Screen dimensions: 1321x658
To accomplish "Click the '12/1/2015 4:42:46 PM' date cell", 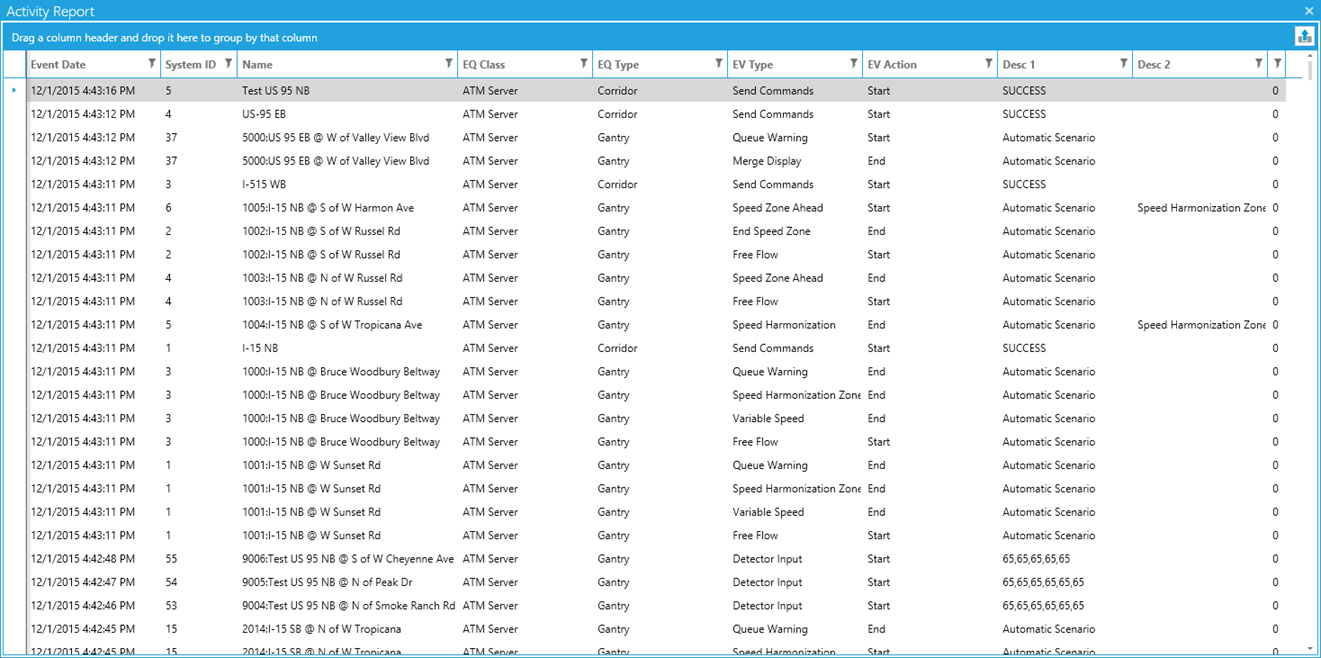I will (94, 606).
